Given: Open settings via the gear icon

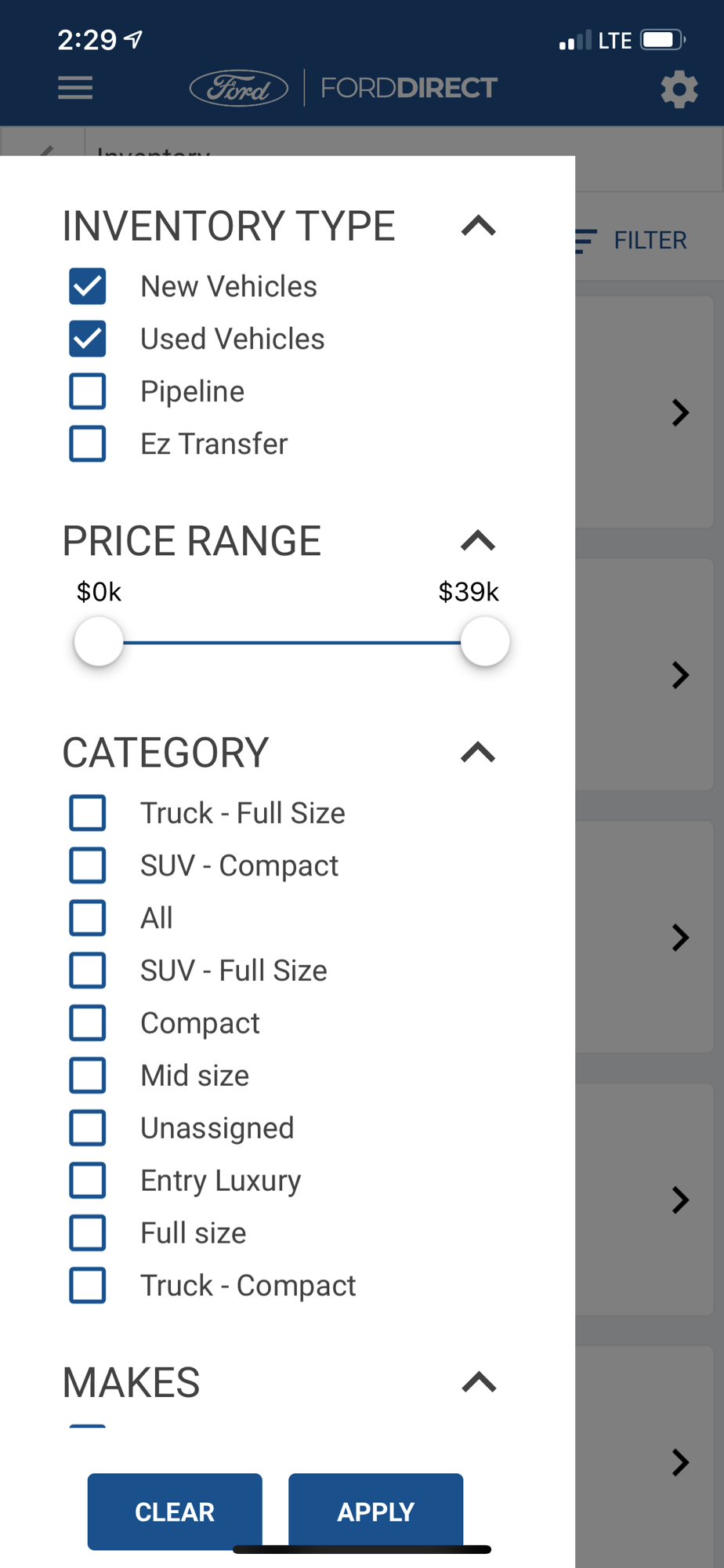Looking at the screenshot, I should point(679,89).
